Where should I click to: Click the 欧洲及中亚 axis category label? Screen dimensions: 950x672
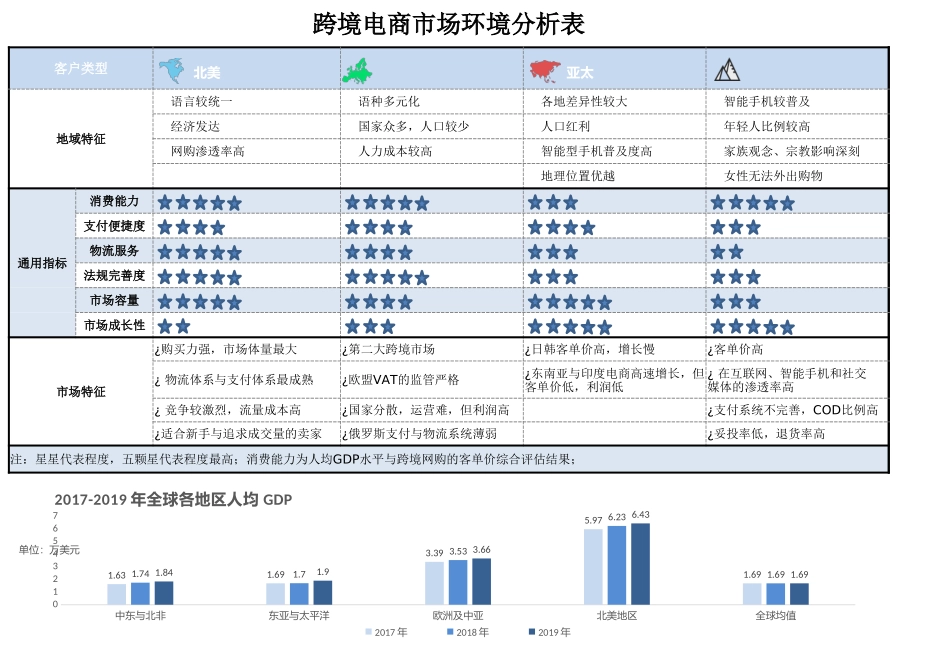[458, 616]
